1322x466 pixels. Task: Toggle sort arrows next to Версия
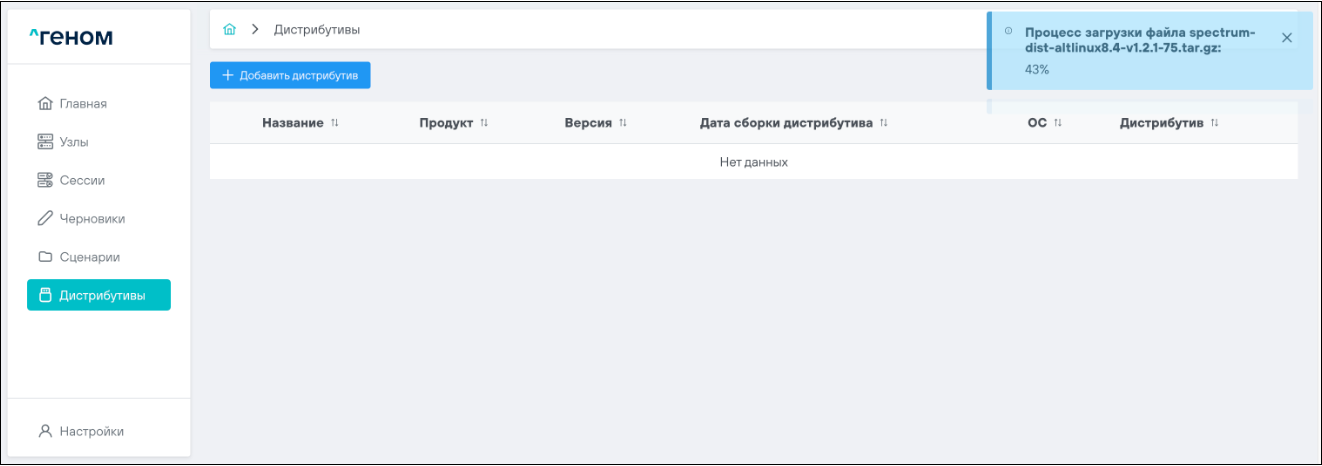click(622, 123)
